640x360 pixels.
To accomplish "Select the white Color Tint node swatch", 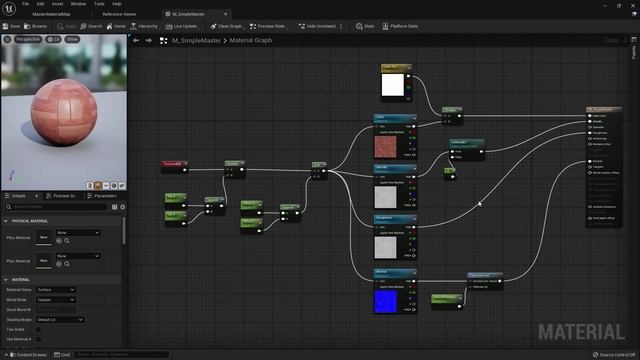I will pyautogui.click(x=392, y=84).
